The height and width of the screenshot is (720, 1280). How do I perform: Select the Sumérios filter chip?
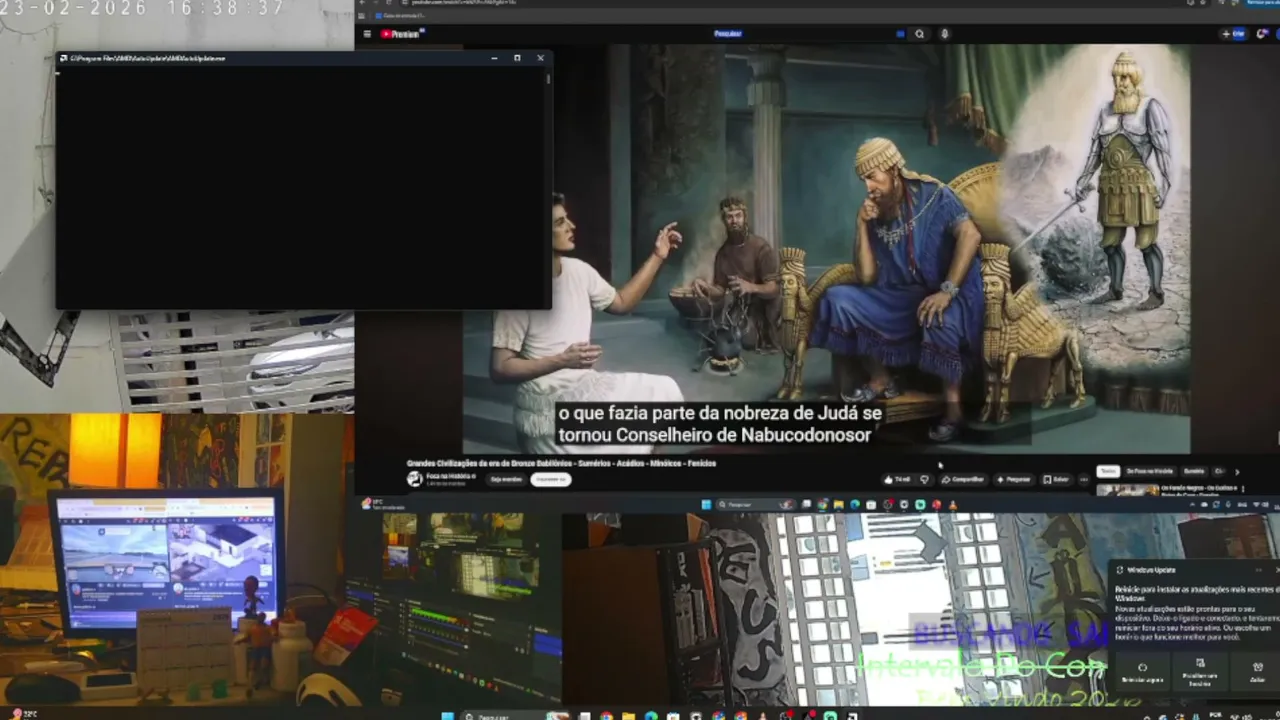coord(1194,471)
